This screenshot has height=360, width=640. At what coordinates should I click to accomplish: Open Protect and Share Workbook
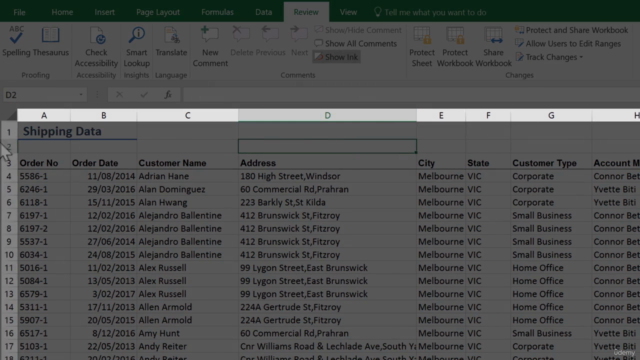click(571, 30)
